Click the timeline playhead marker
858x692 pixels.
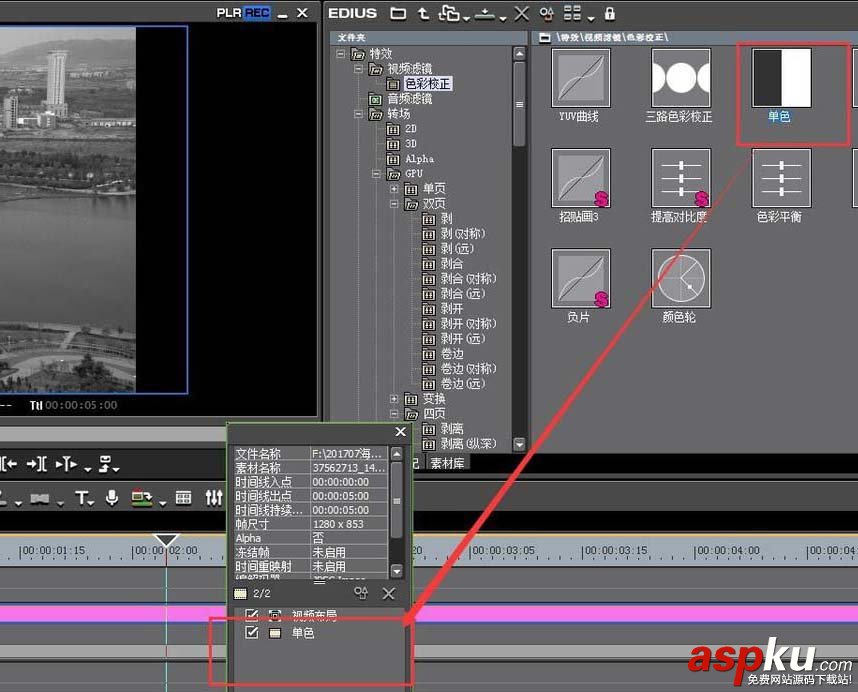166,540
